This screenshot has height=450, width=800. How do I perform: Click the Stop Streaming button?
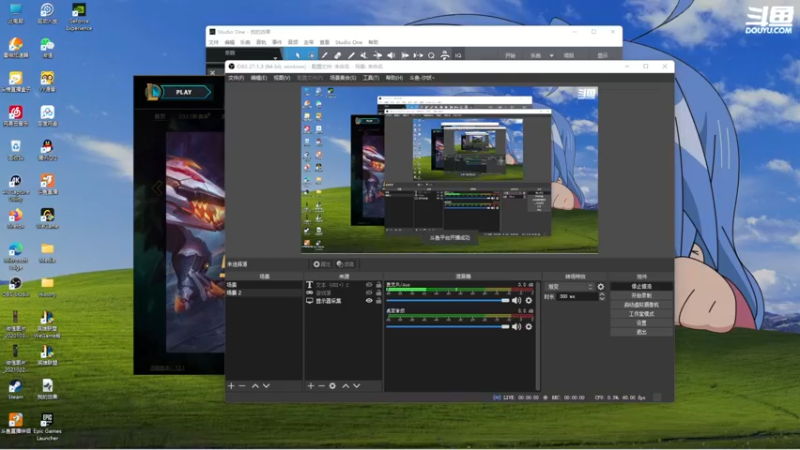(x=641, y=287)
